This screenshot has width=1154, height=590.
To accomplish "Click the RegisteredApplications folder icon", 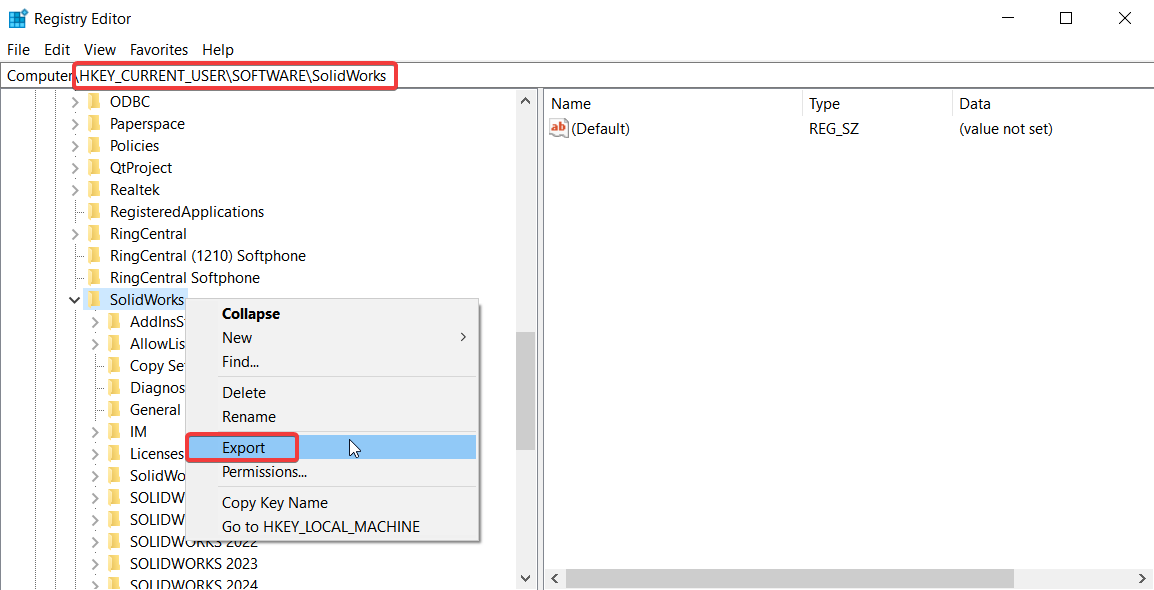I will coord(94,212).
